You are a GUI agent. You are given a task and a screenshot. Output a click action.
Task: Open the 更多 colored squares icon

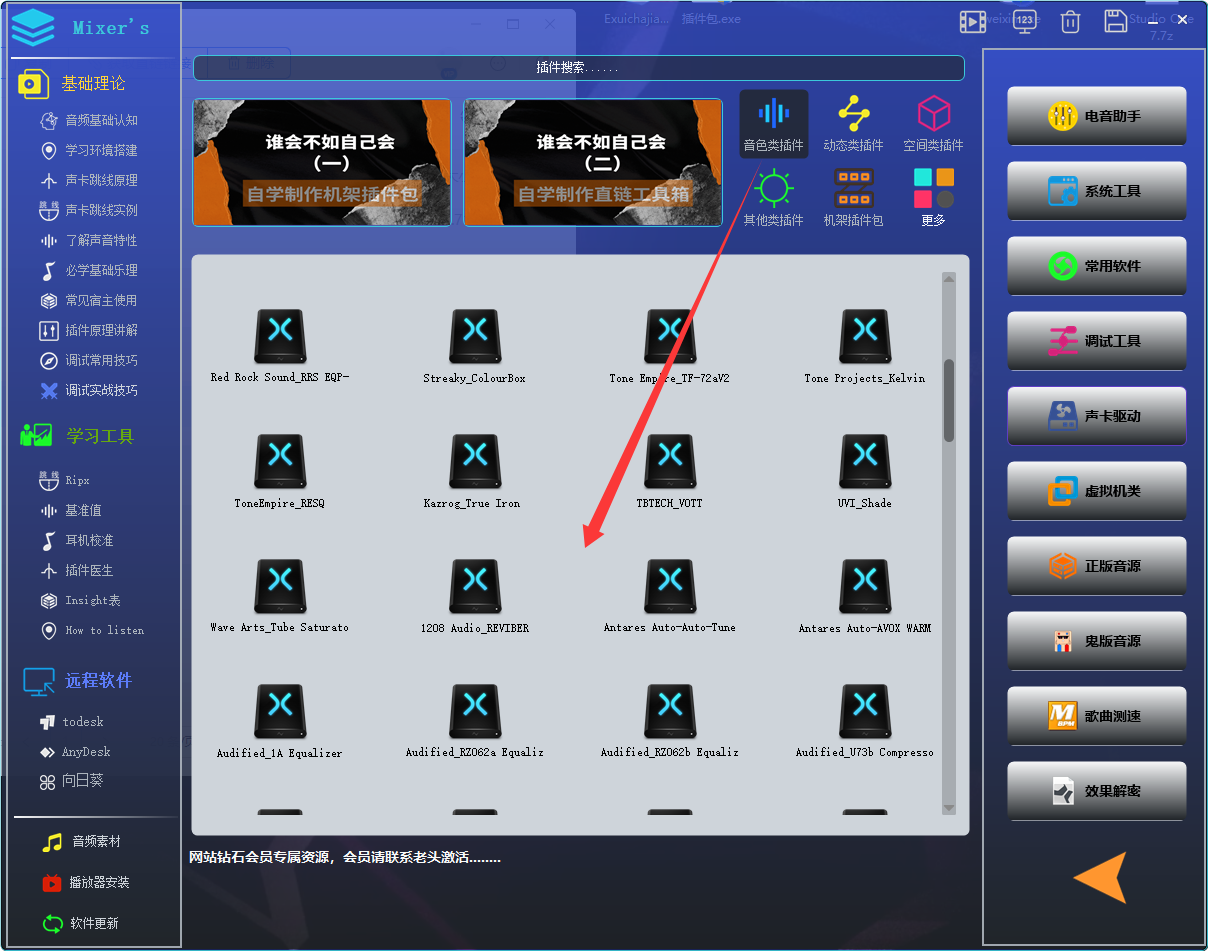pyautogui.click(x=933, y=188)
